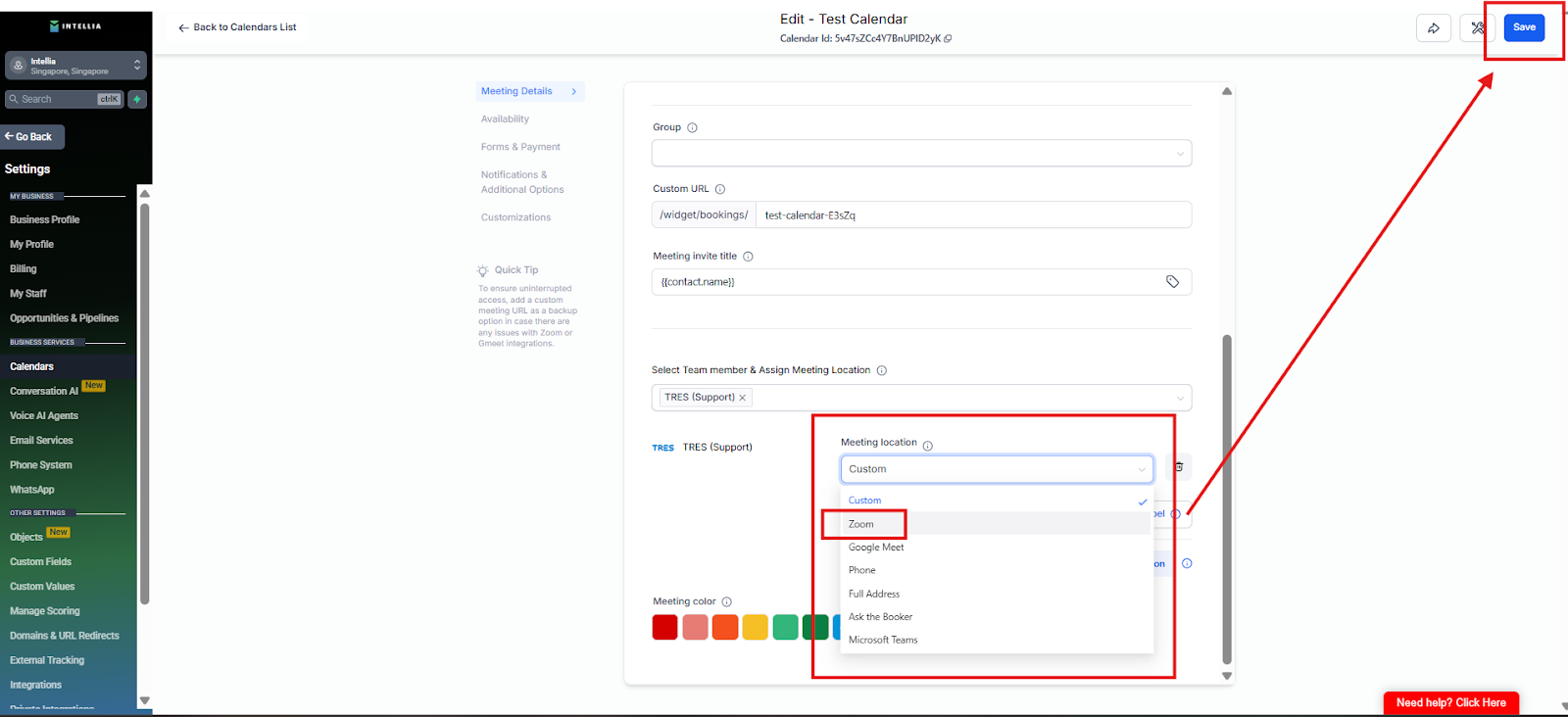Choose Microsoft Teams as meeting location
Viewport: 1568px width, 717px height.
pos(997,640)
